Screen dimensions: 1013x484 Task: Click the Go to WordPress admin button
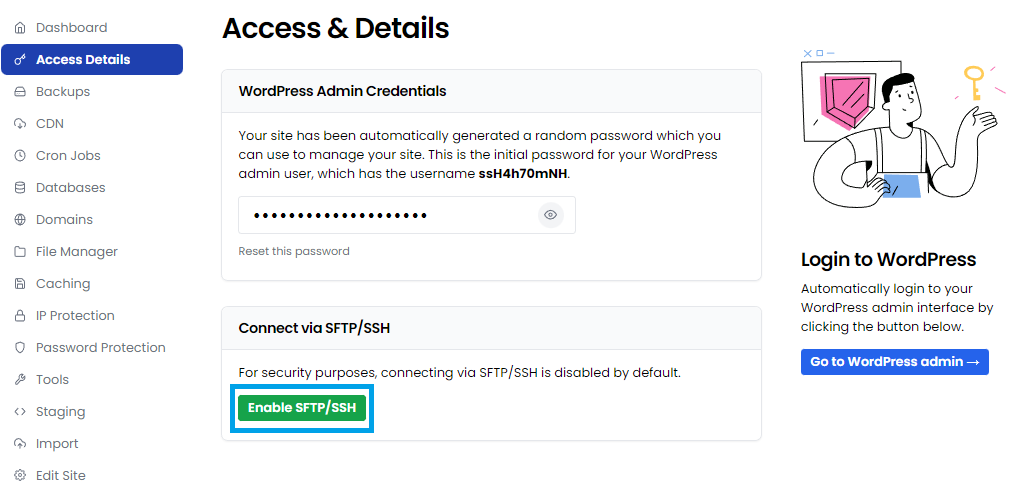click(895, 362)
